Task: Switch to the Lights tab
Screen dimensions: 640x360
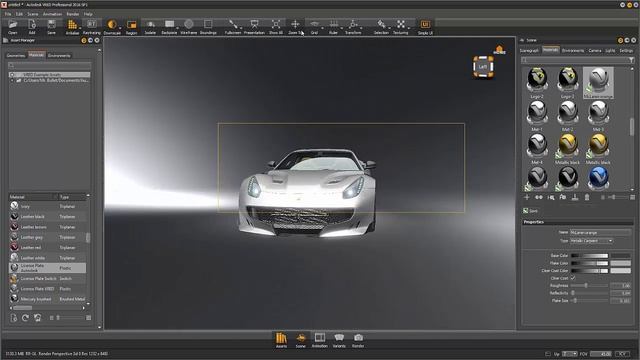Action: (610, 51)
